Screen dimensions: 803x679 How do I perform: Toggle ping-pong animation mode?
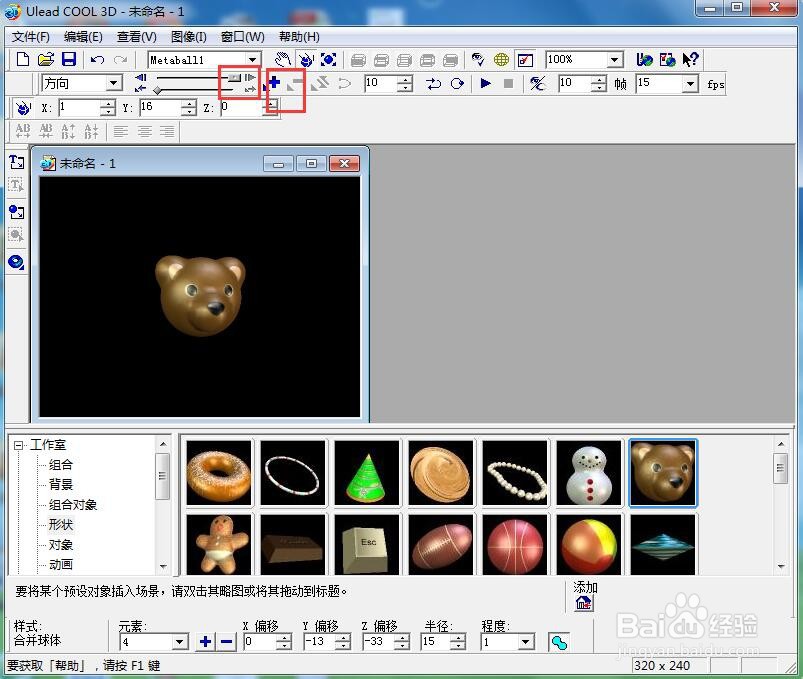tap(433, 83)
